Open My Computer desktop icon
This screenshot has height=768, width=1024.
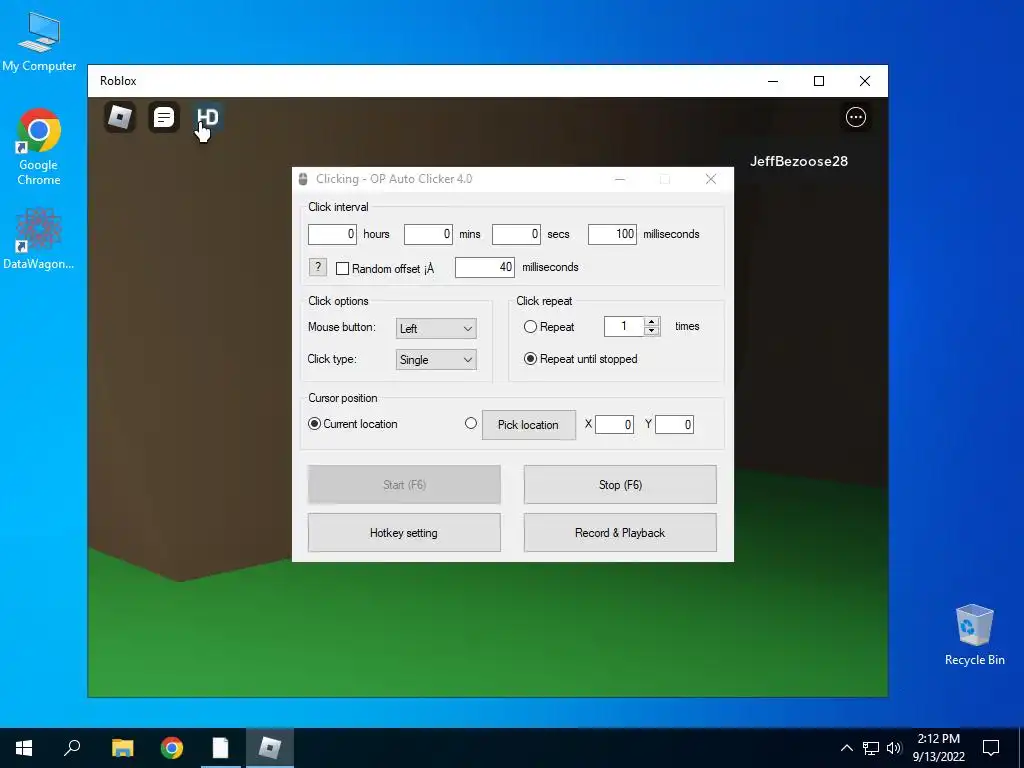(39, 42)
